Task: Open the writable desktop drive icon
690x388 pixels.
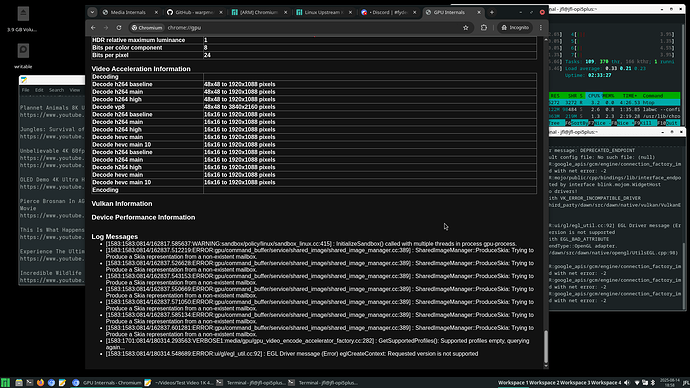Action: pos(23,56)
